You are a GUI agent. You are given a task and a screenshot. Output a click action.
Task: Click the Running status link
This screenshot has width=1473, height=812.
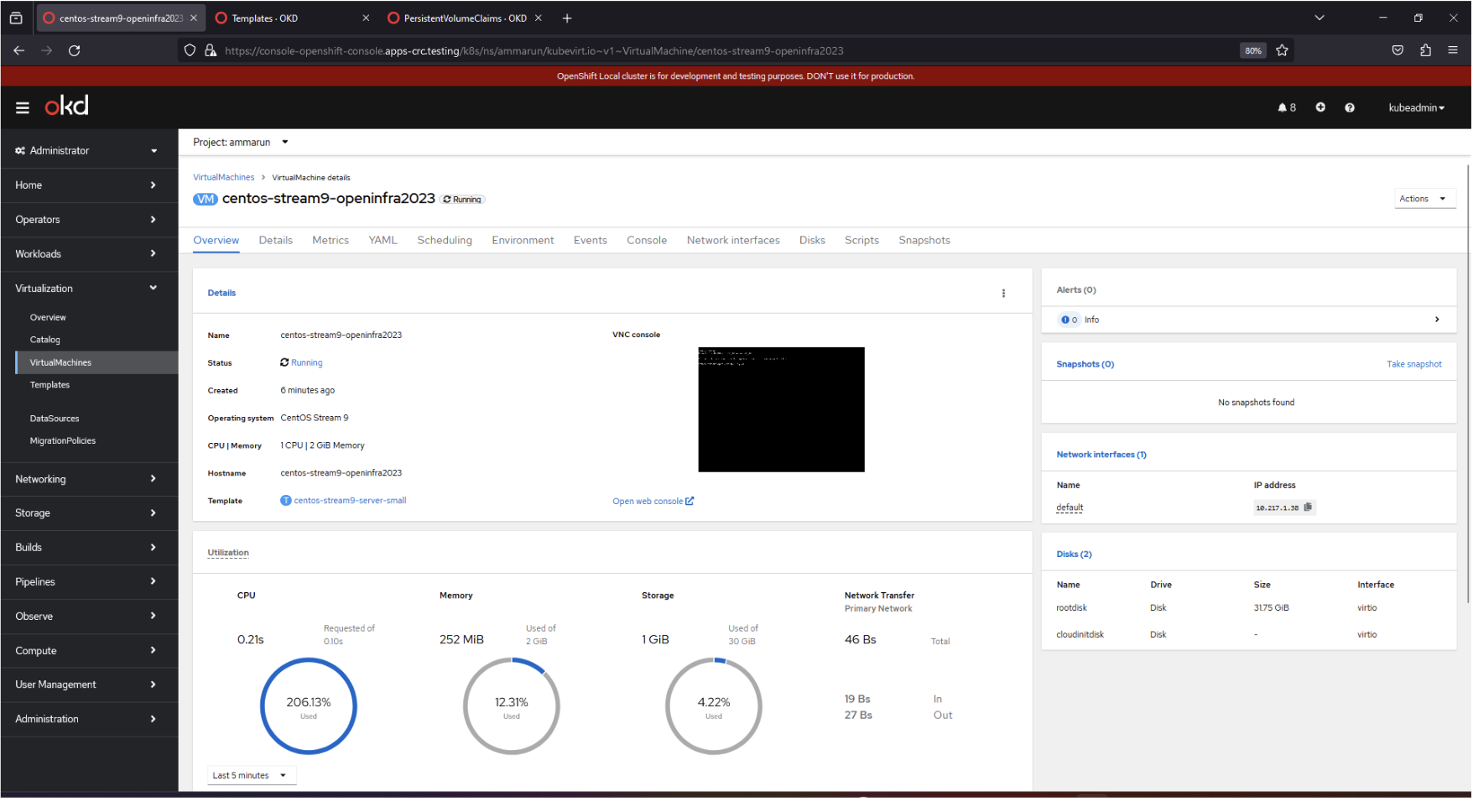(x=307, y=363)
